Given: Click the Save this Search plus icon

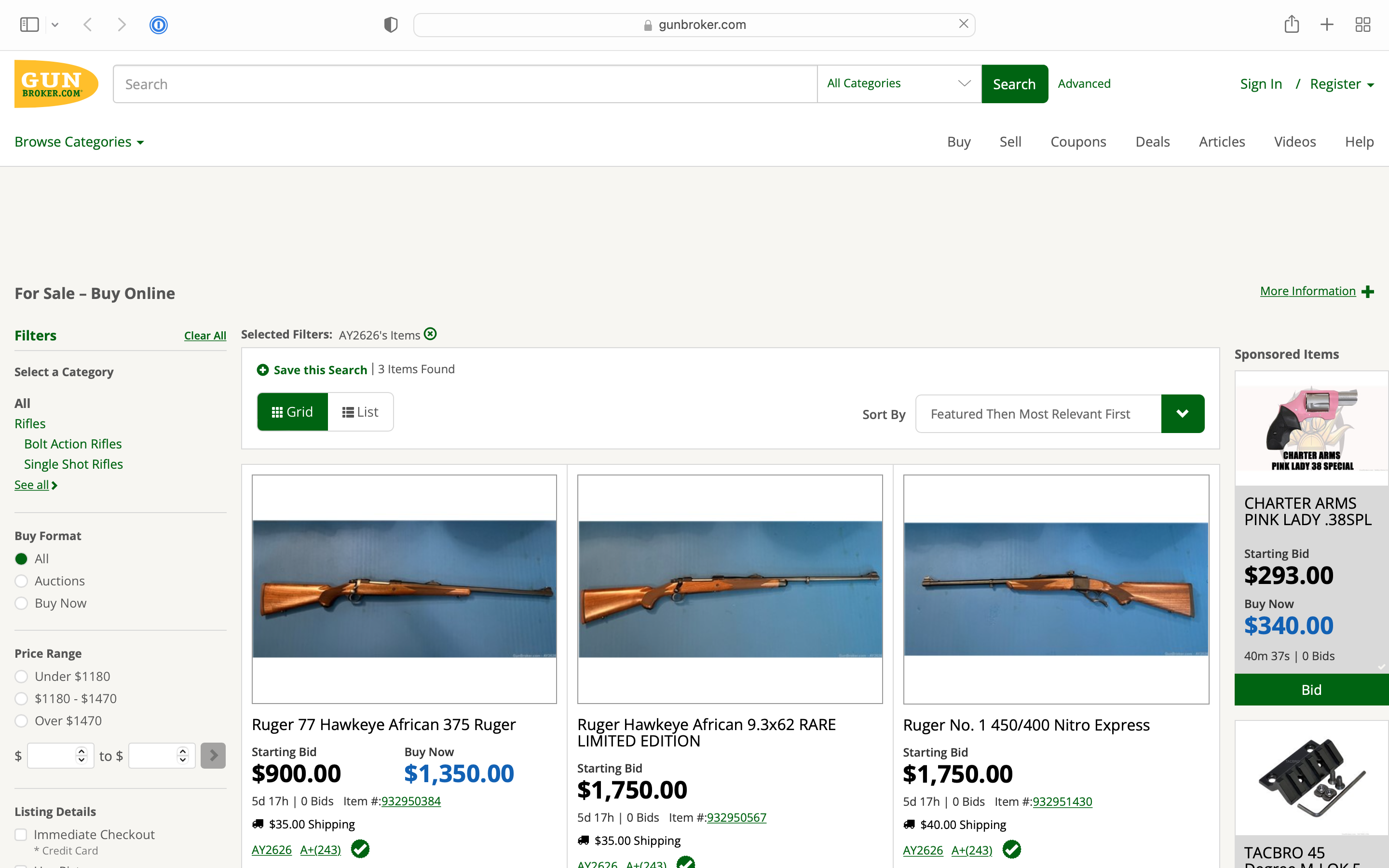Looking at the screenshot, I should click(x=262, y=370).
